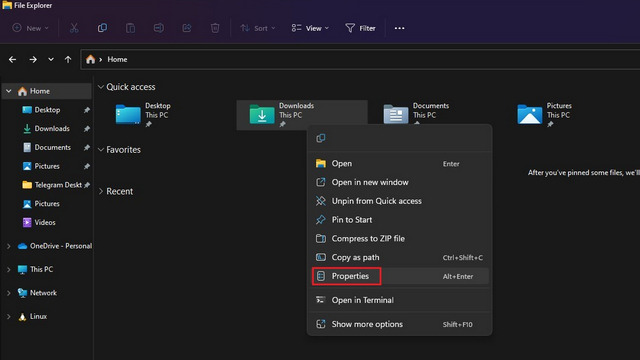The width and height of the screenshot is (640, 360).
Task: Select Desktop in the navigation pane
Action: coord(47,110)
